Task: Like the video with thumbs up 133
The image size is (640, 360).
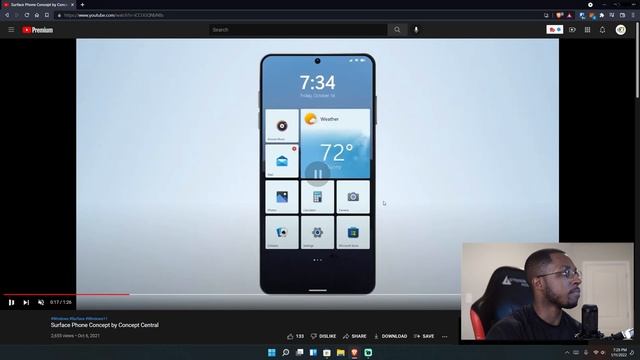Action: tap(296, 336)
